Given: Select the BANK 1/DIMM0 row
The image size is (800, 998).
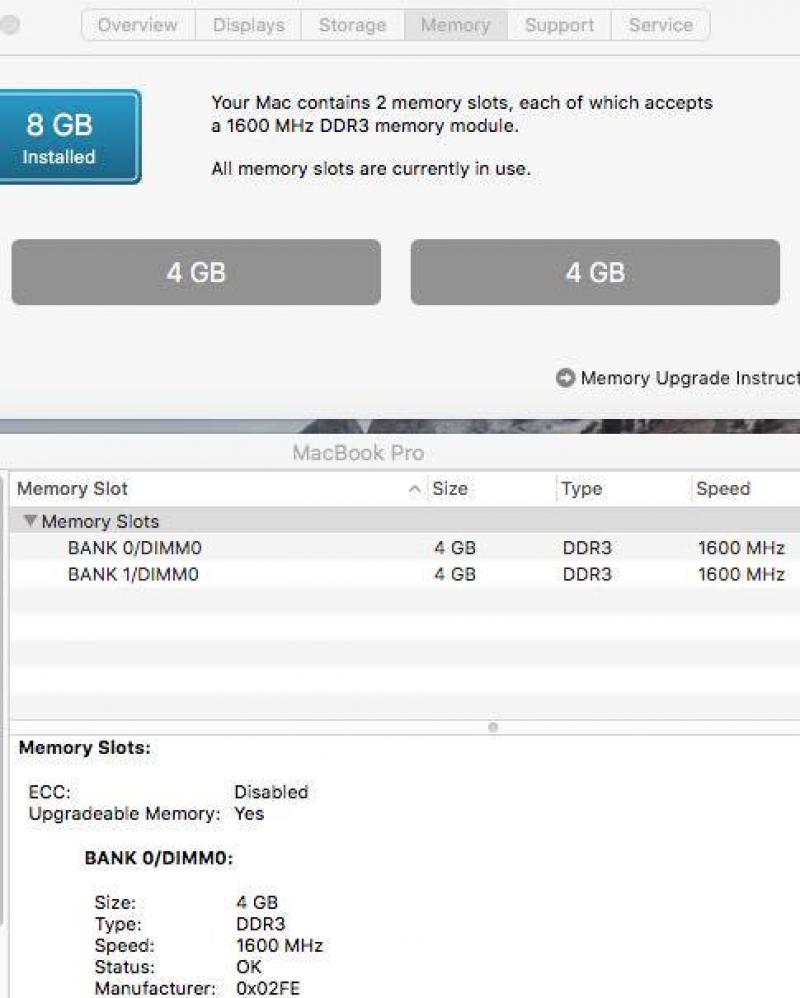Looking at the screenshot, I should click(405, 574).
